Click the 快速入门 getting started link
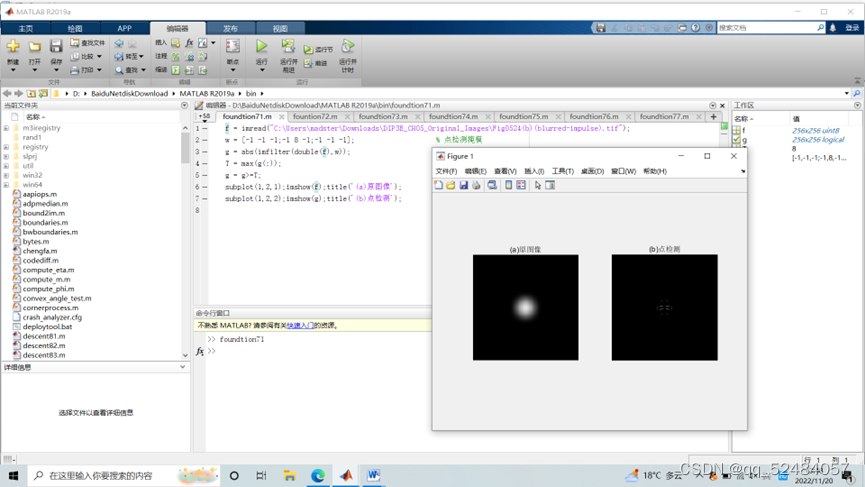The height and width of the screenshot is (487, 865). [x=300, y=325]
